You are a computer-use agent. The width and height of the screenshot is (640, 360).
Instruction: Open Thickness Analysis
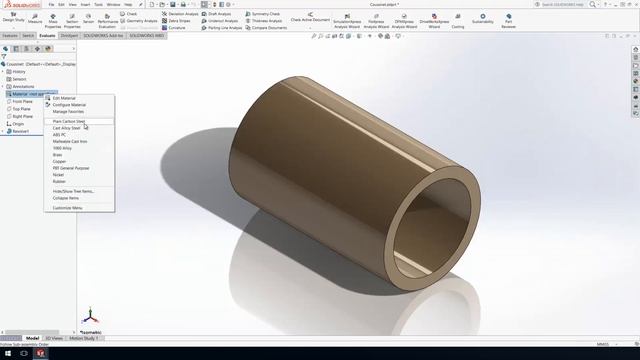point(264,21)
